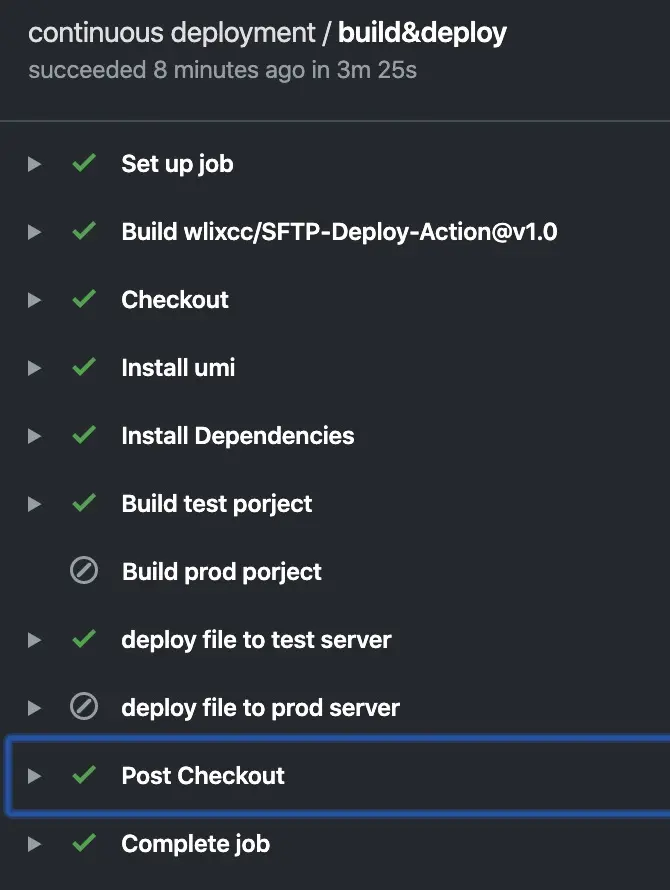Open the Install Dependencies step text
670x890 pixels.
[237, 436]
